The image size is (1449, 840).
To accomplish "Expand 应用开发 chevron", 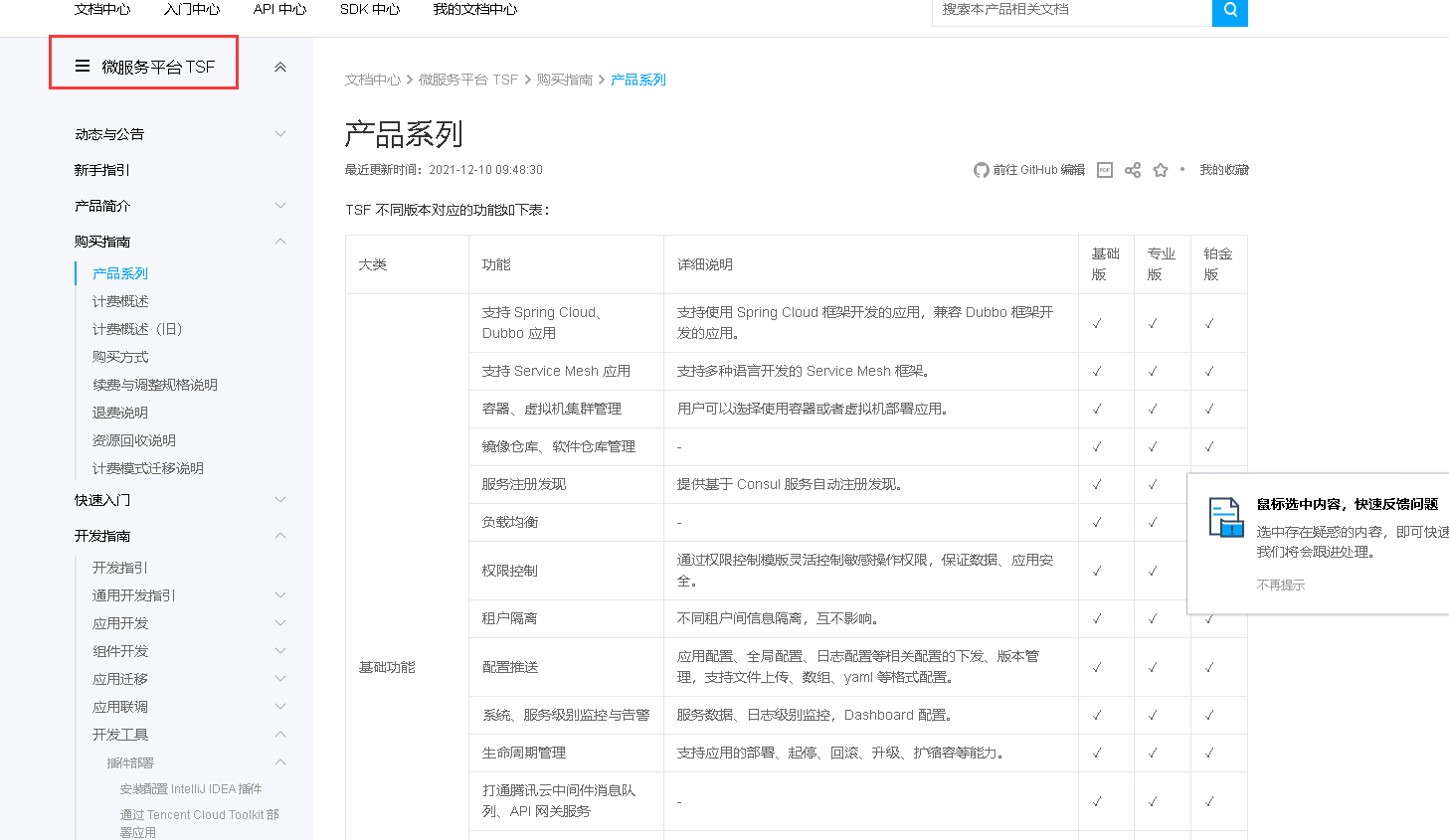I will tap(280, 623).
